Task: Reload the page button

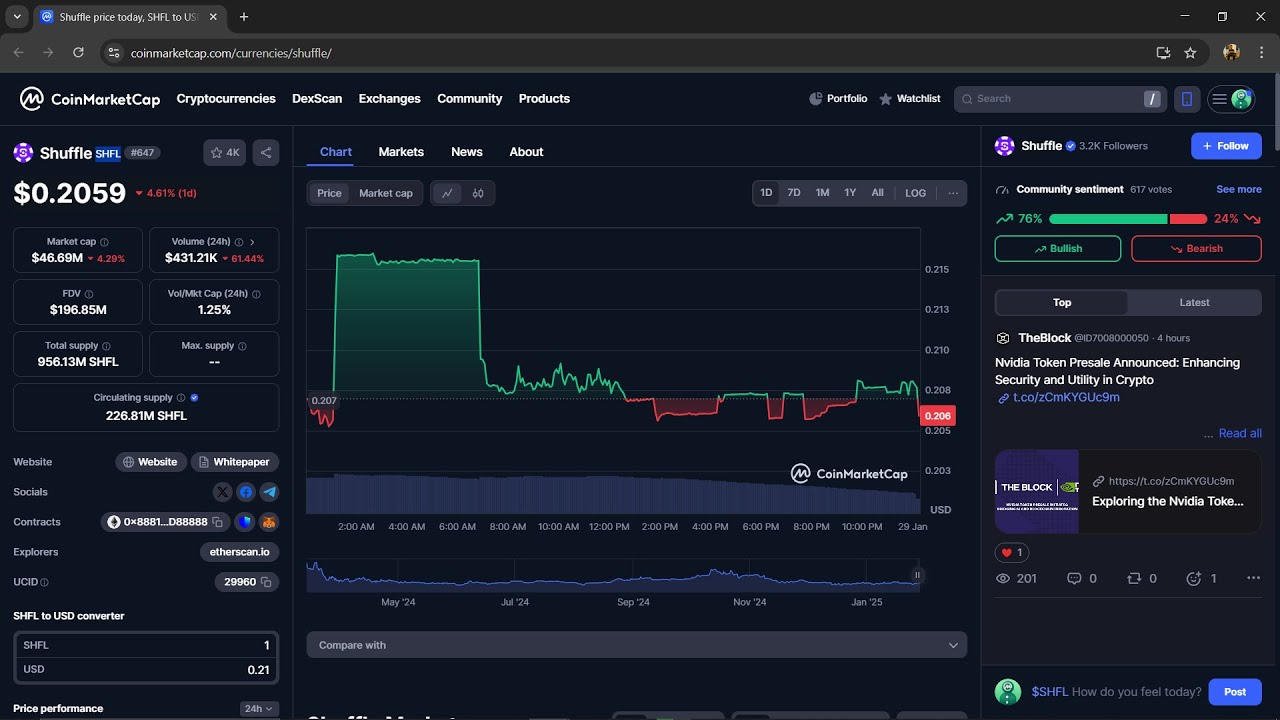Action: [x=78, y=53]
